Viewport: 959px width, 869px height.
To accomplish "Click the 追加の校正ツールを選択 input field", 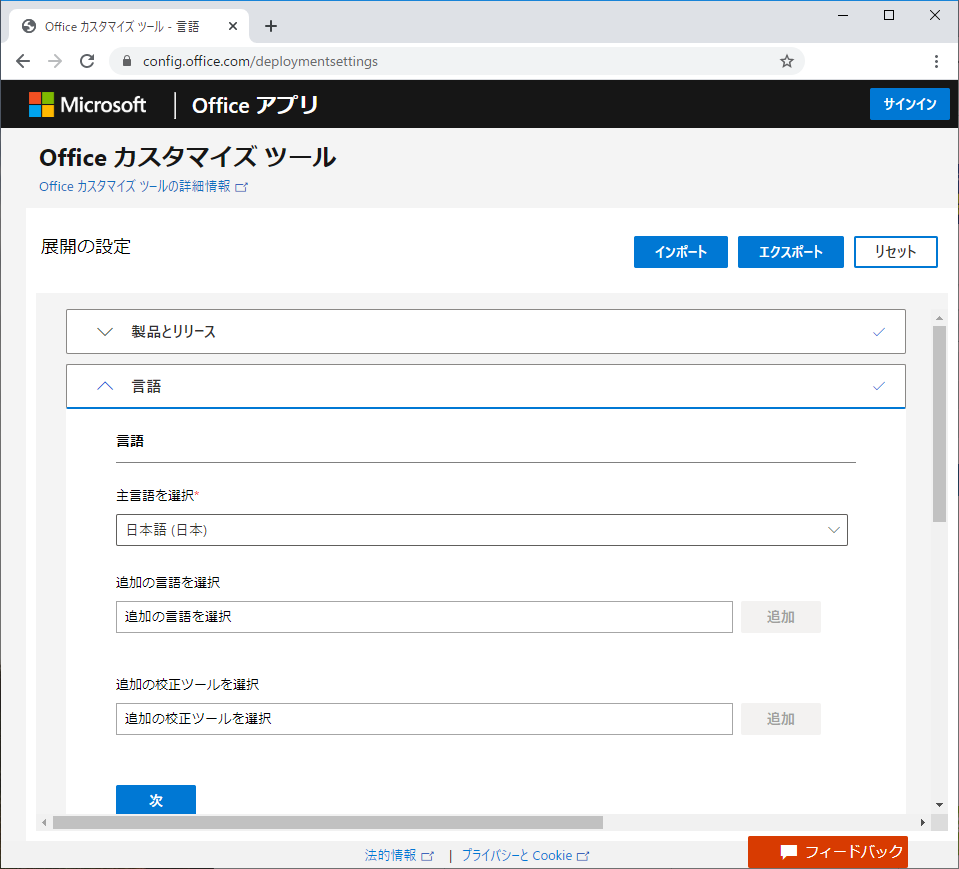I will (x=424, y=719).
